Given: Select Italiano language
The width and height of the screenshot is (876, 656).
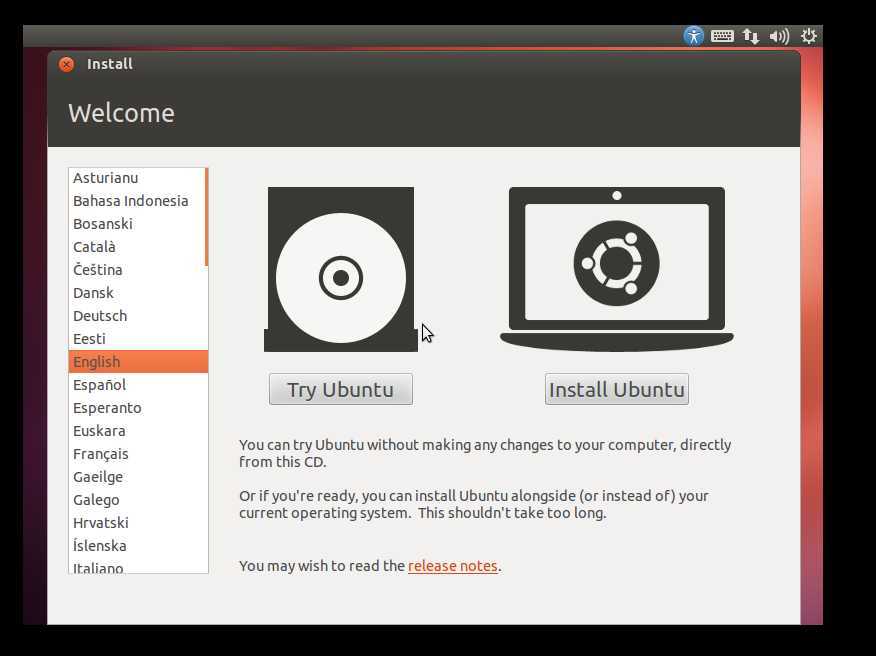Looking at the screenshot, I should click(137, 565).
